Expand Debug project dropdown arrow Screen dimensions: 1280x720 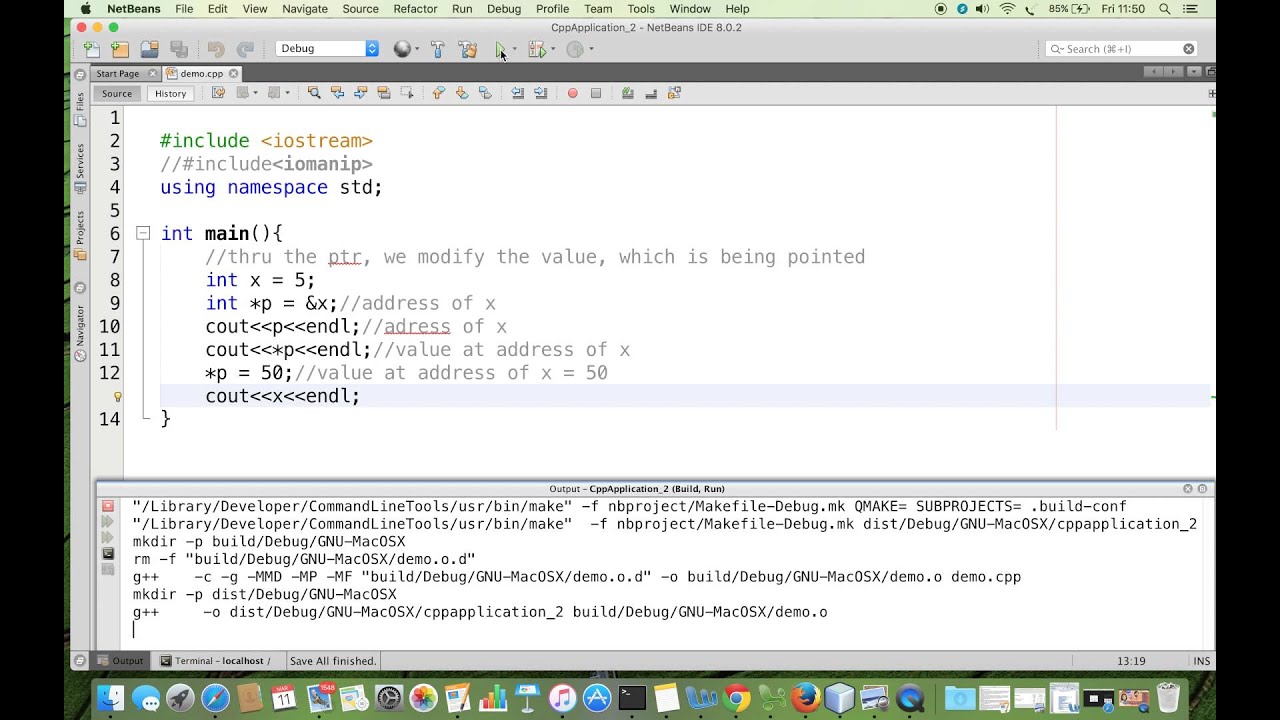(x=552, y=49)
